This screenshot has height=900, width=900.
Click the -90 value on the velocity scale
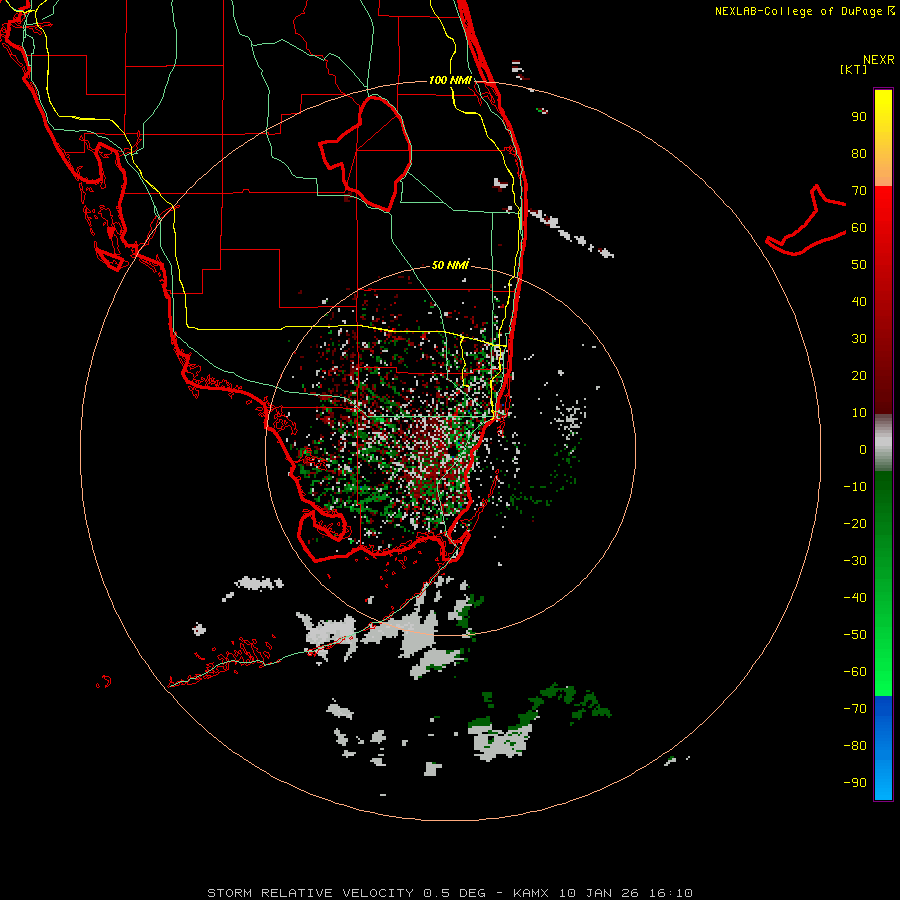(x=855, y=783)
